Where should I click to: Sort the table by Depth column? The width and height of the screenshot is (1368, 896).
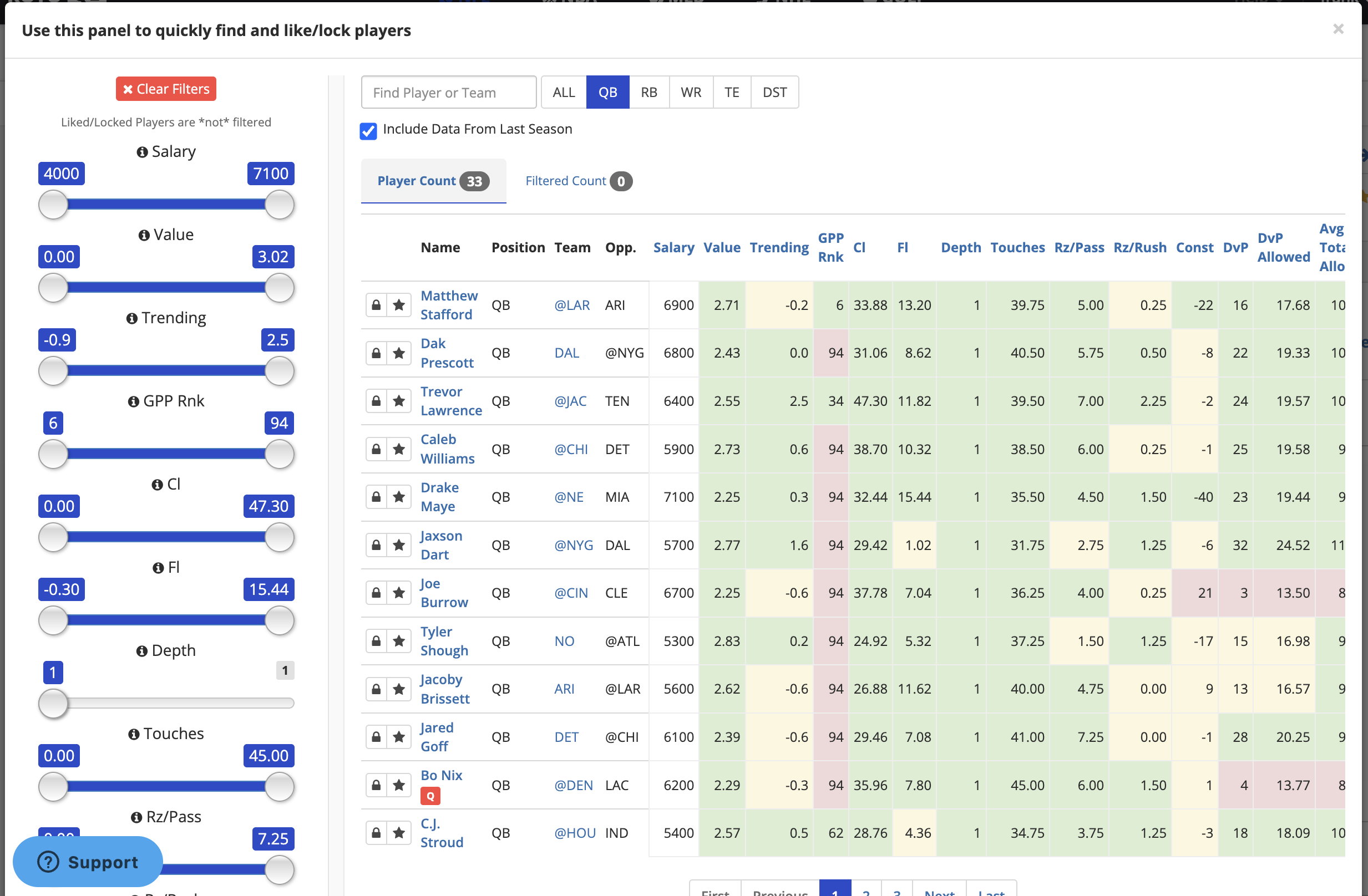[x=961, y=247]
